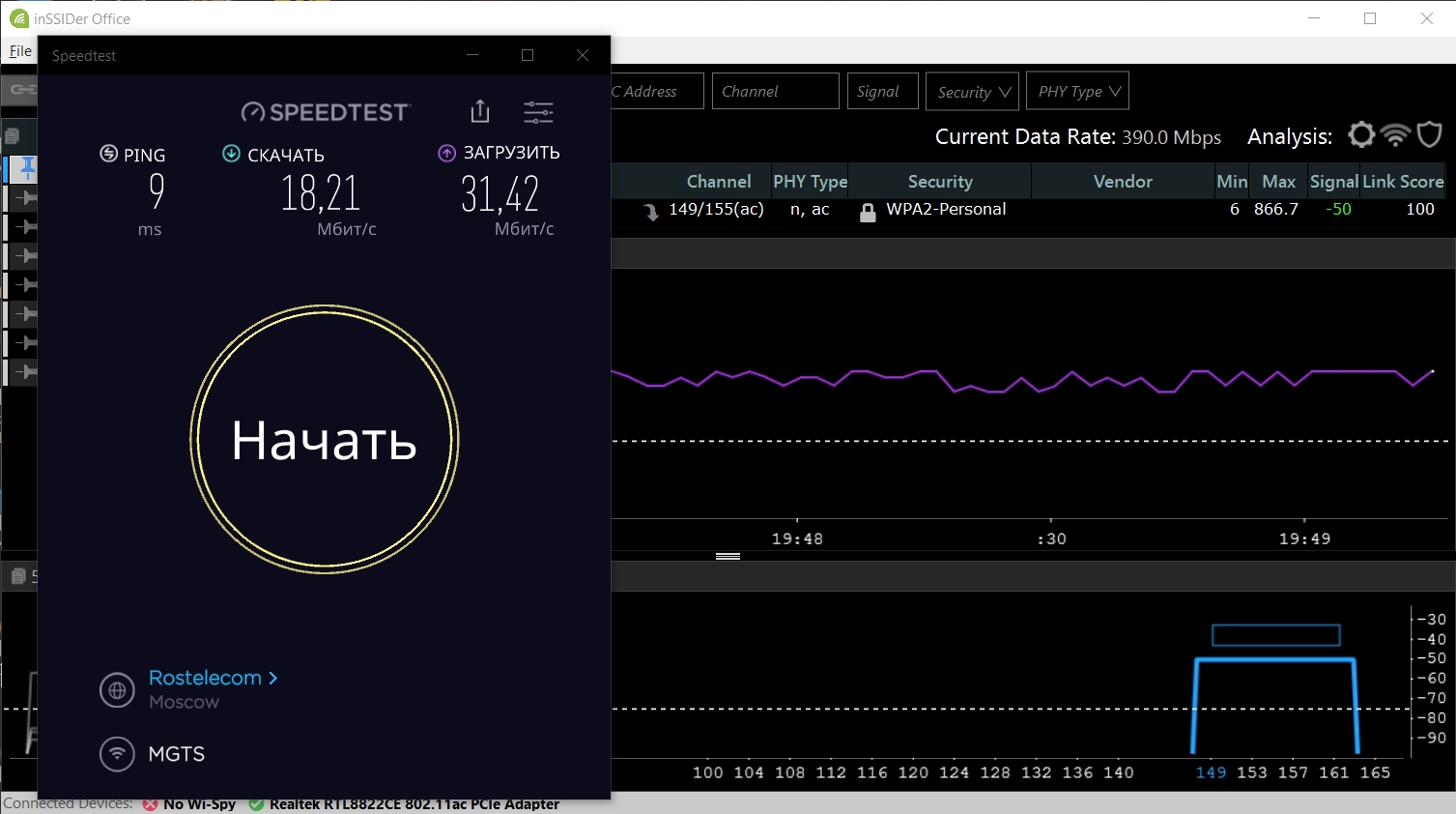The height and width of the screenshot is (814, 1456).
Task: Click the Channel filter field
Action: pos(776,91)
